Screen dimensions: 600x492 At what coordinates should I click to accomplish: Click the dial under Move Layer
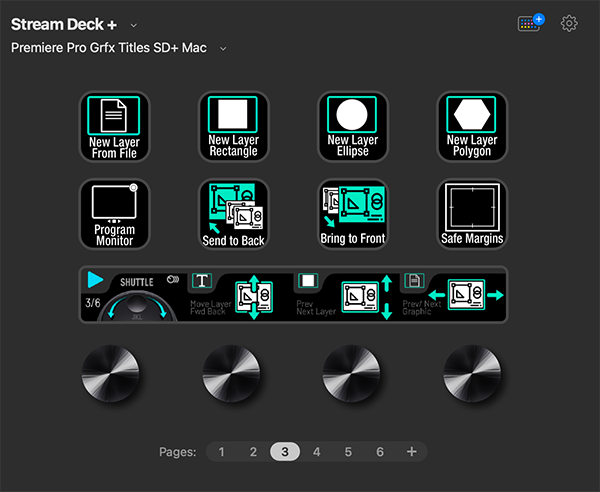231,373
